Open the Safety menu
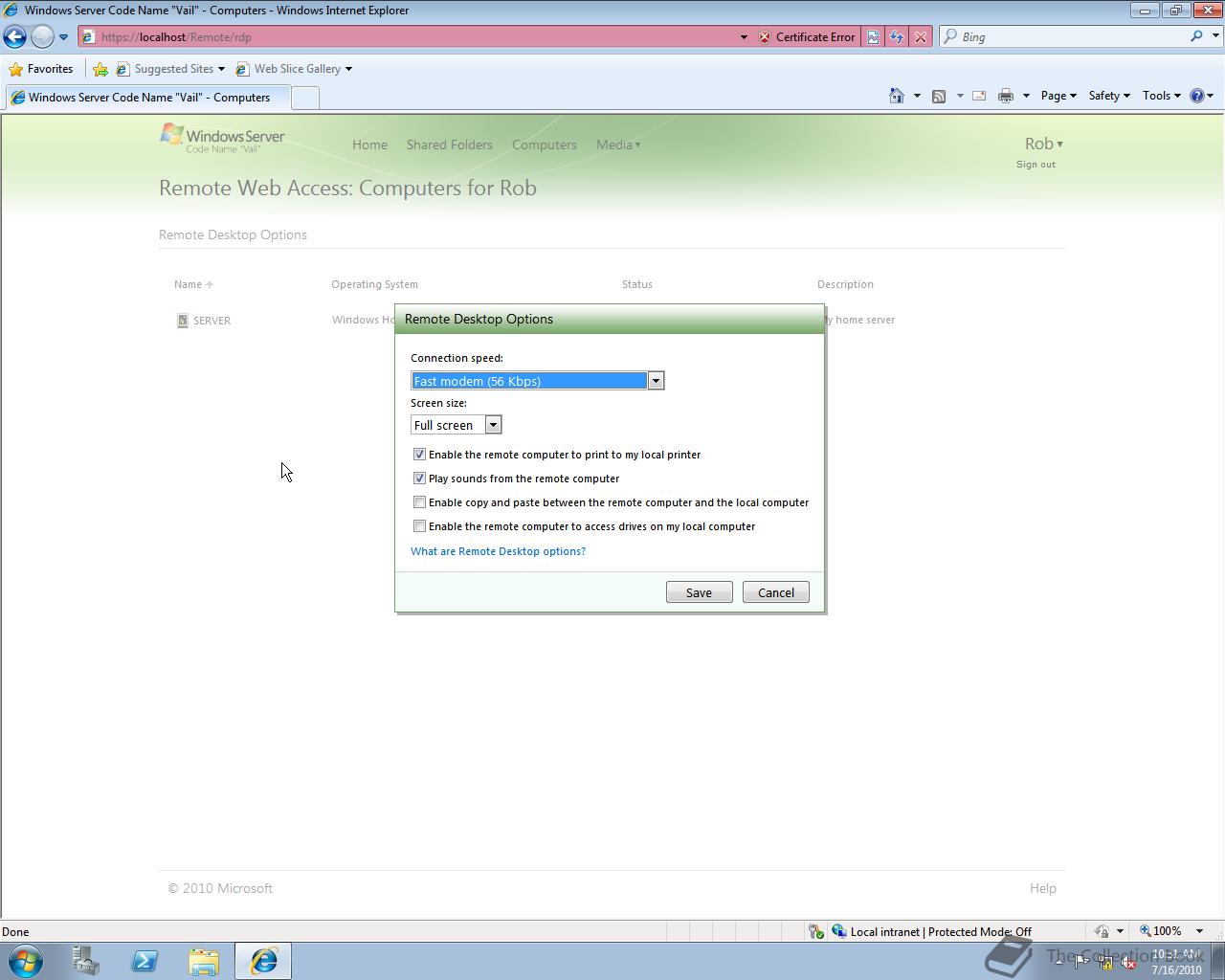This screenshot has width=1225, height=980. [1109, 96]
